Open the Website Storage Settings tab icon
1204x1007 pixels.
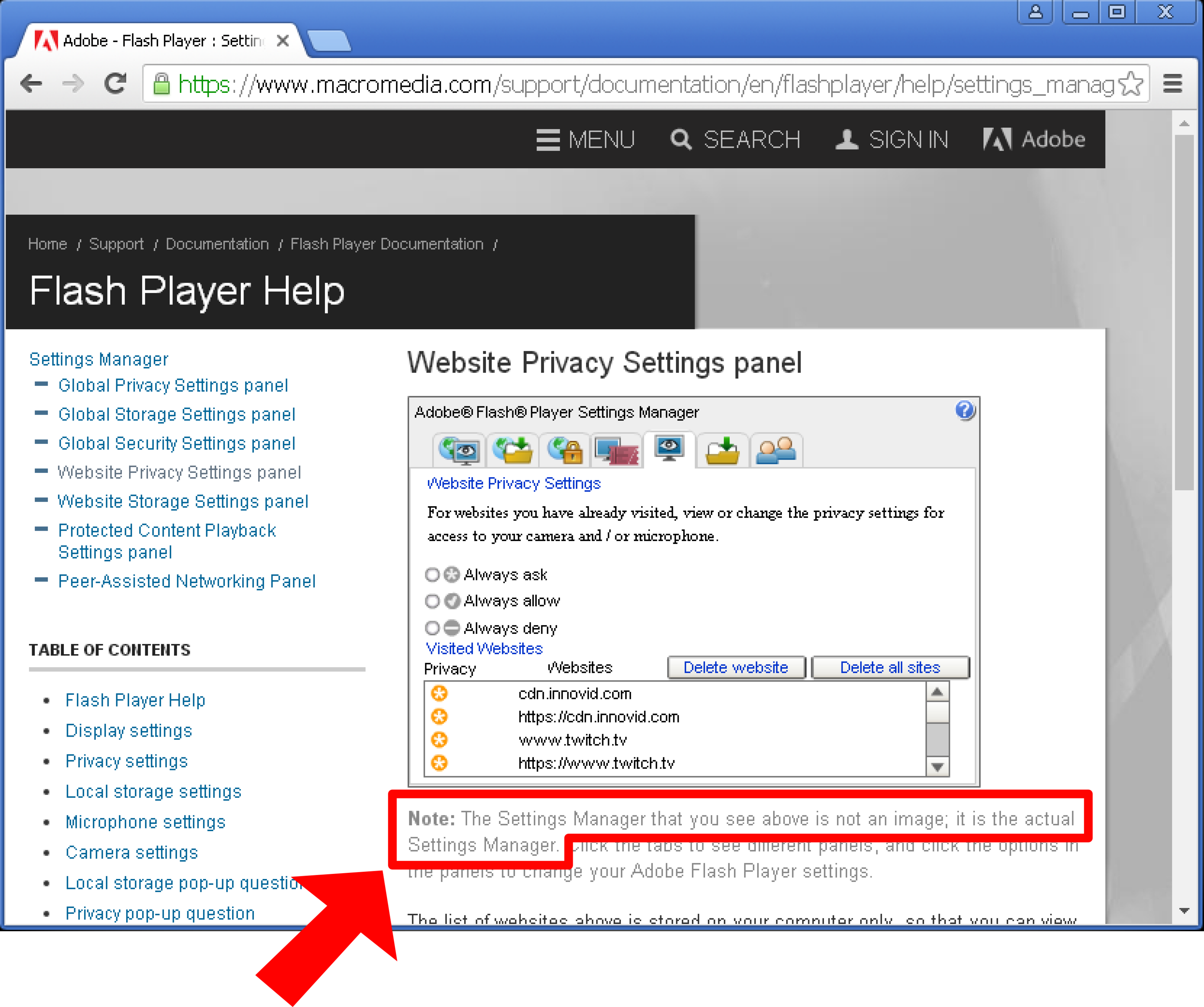pos(722,450)
